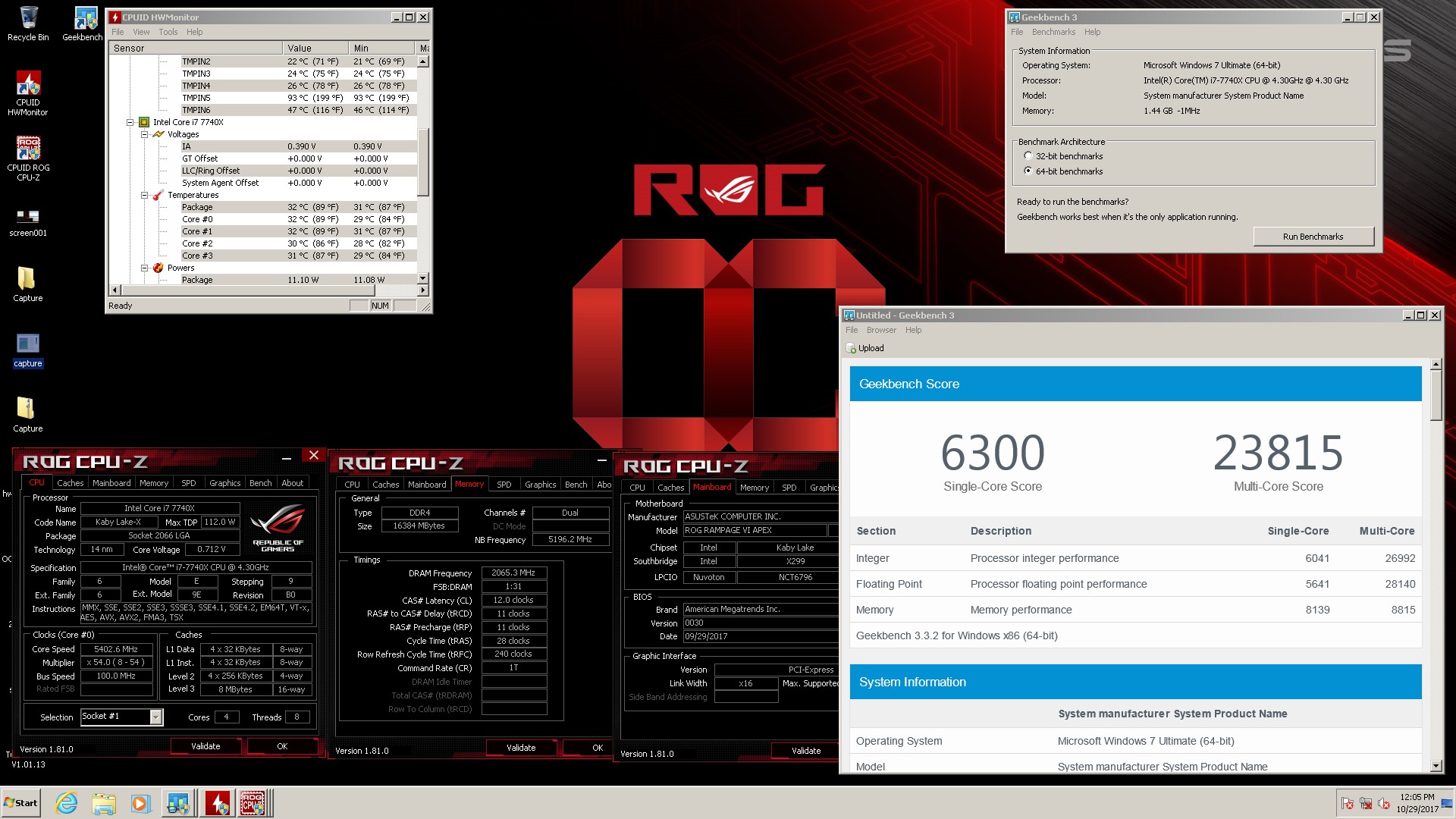Screen dimensions: 1456x819
Task: Click the 6300 Single-Core Score value
Action: [x=993, y=452]
